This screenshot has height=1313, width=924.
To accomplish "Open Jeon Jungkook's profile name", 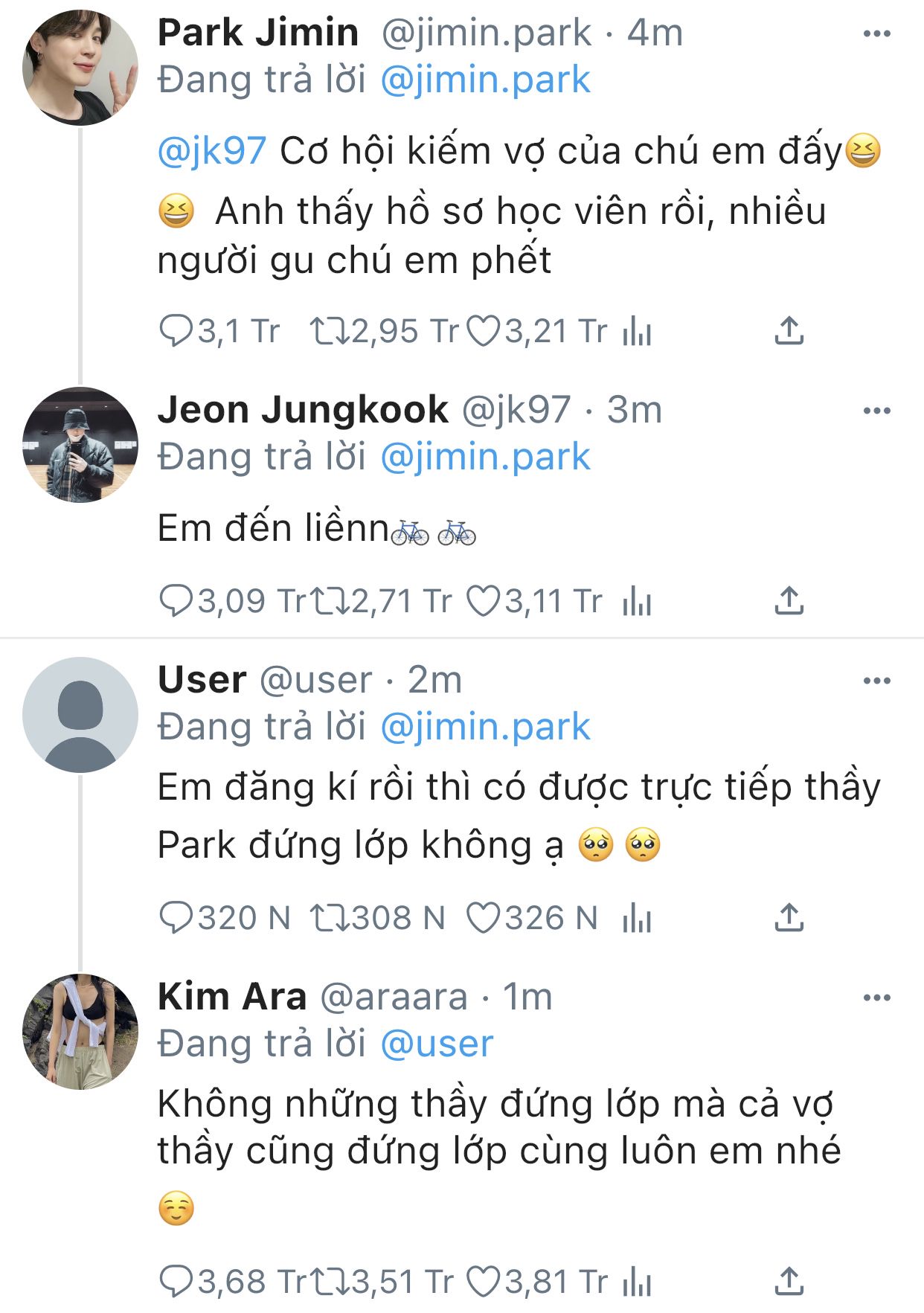I will coord(303,410).
